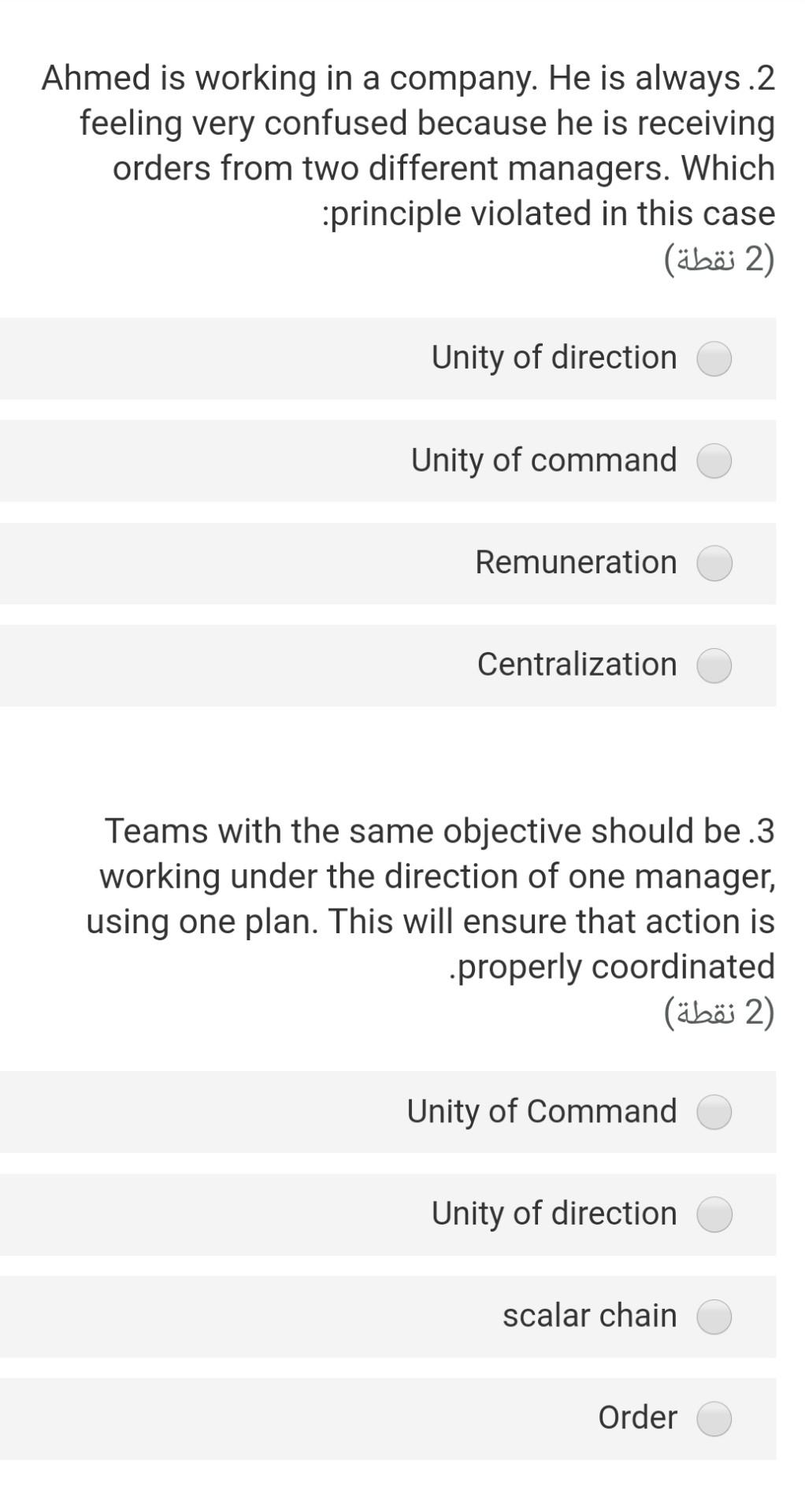Click question 2 text about Ahmed's confusion

pyautogui.click(x=406, y=146)
